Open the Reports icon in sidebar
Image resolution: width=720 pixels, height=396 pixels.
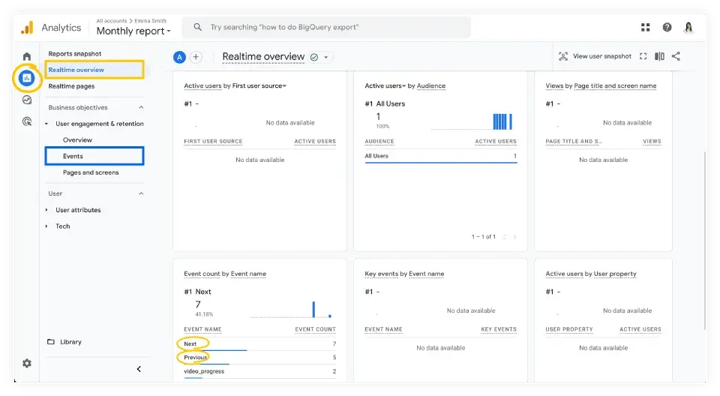[27, 78]
